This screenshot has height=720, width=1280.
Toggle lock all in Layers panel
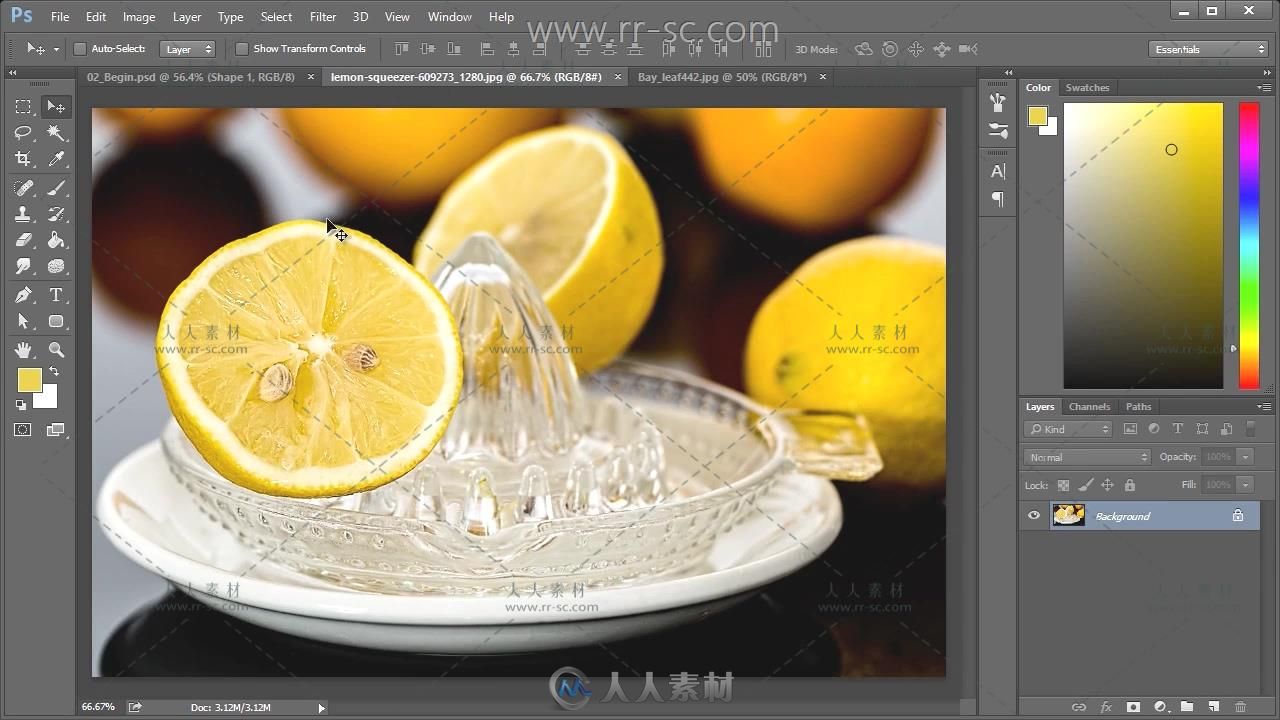tap(1129, 485)
